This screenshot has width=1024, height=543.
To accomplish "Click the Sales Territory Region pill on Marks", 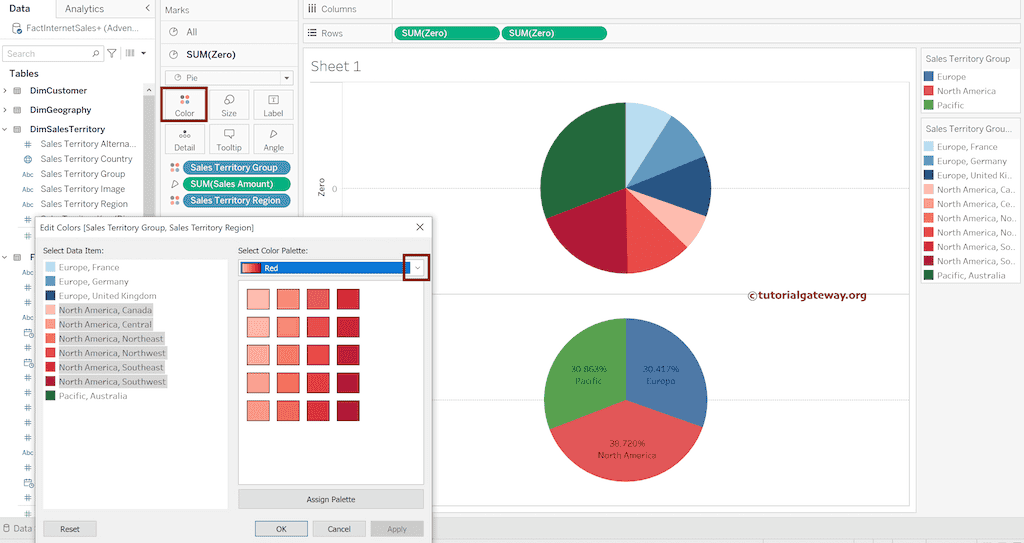I will coord(236,201).
